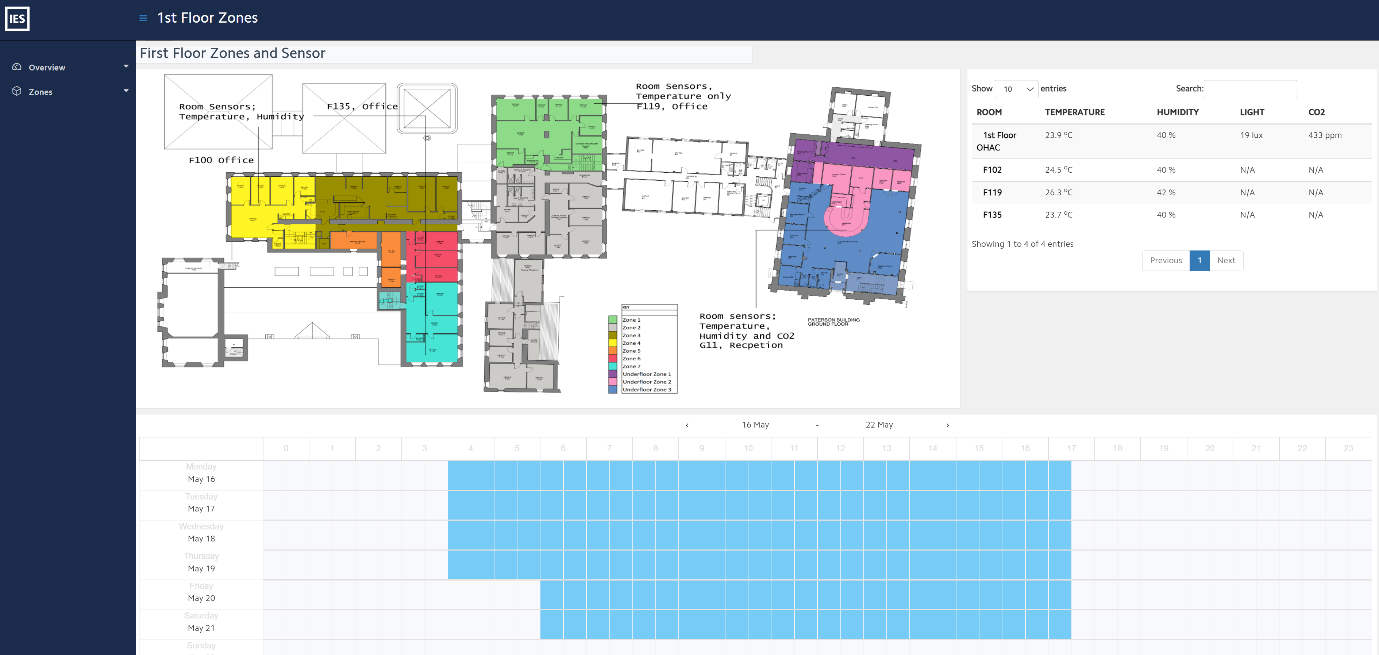Click the green Zone 1 legend swatch
The image size is (1379, 655).
coord(612,319)
